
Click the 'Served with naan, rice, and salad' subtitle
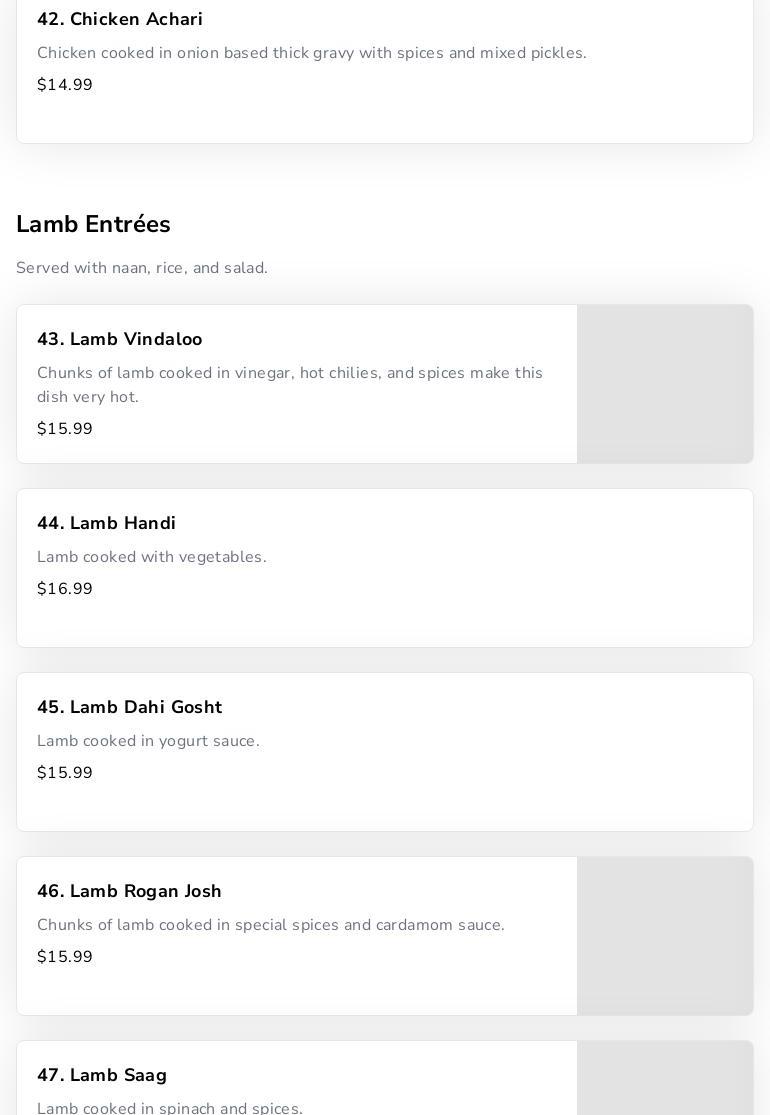tap(142, 268)
